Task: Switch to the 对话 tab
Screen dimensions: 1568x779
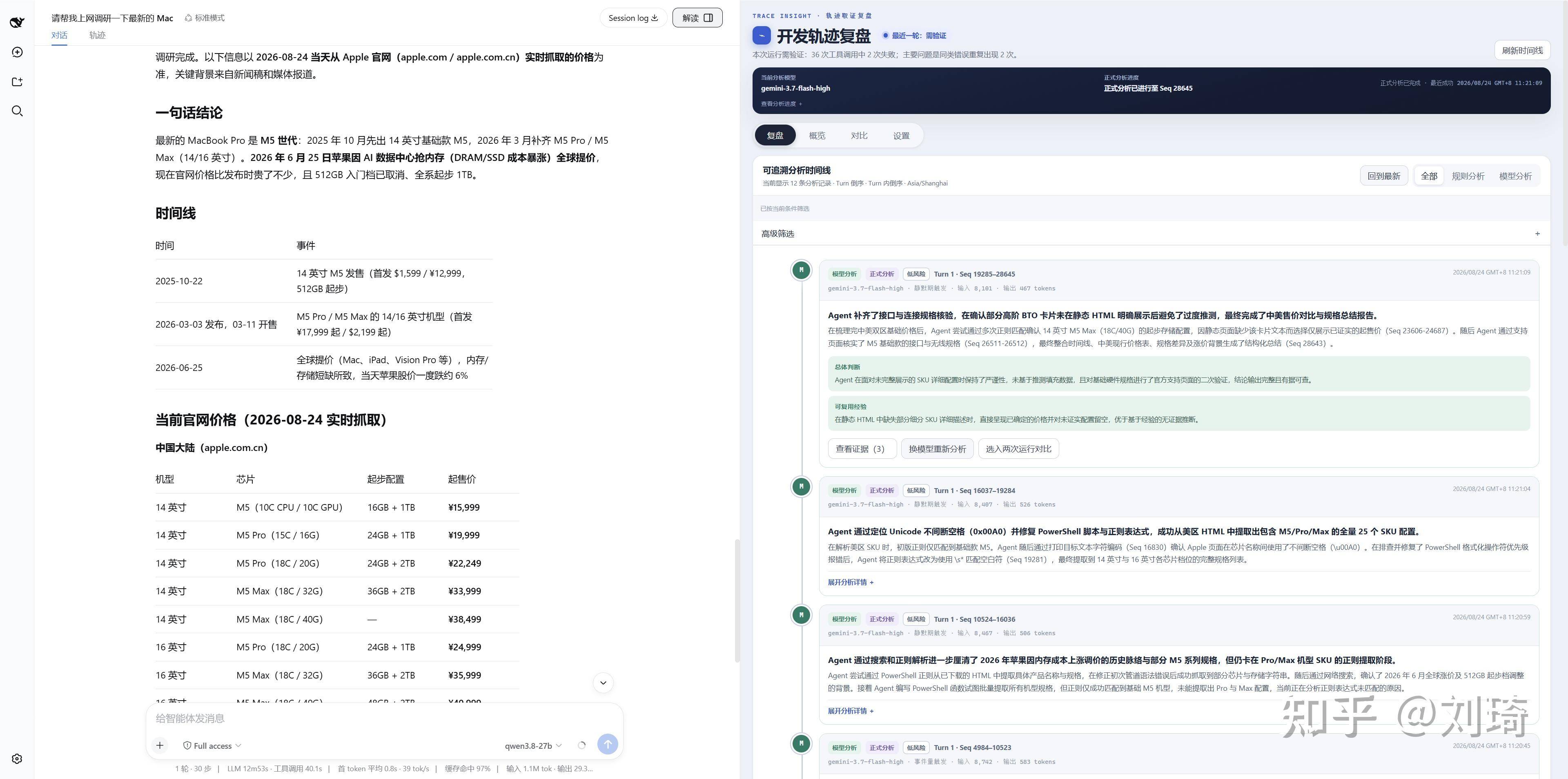Action: [x=59, y=35]
